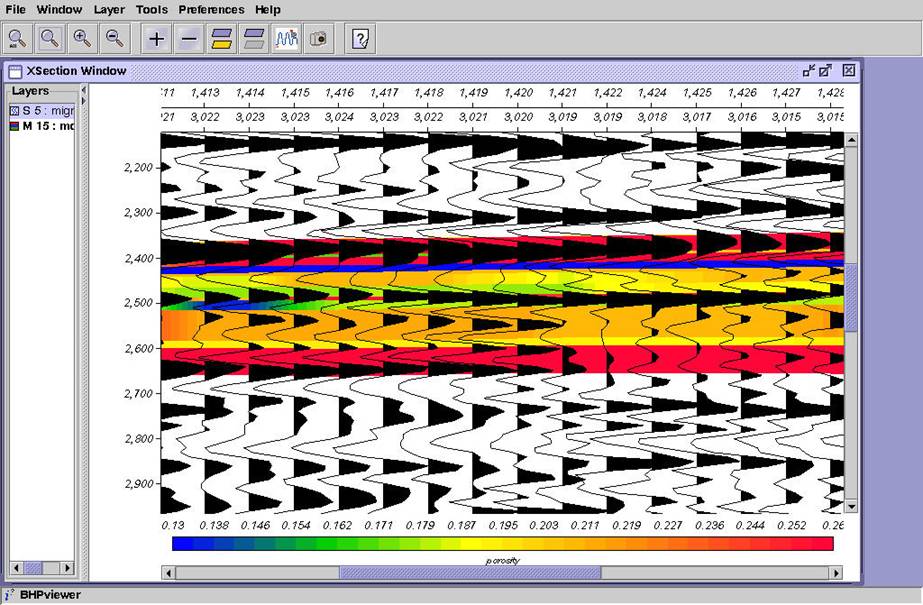Click the blue and yellow layers icon

(221, 39)
